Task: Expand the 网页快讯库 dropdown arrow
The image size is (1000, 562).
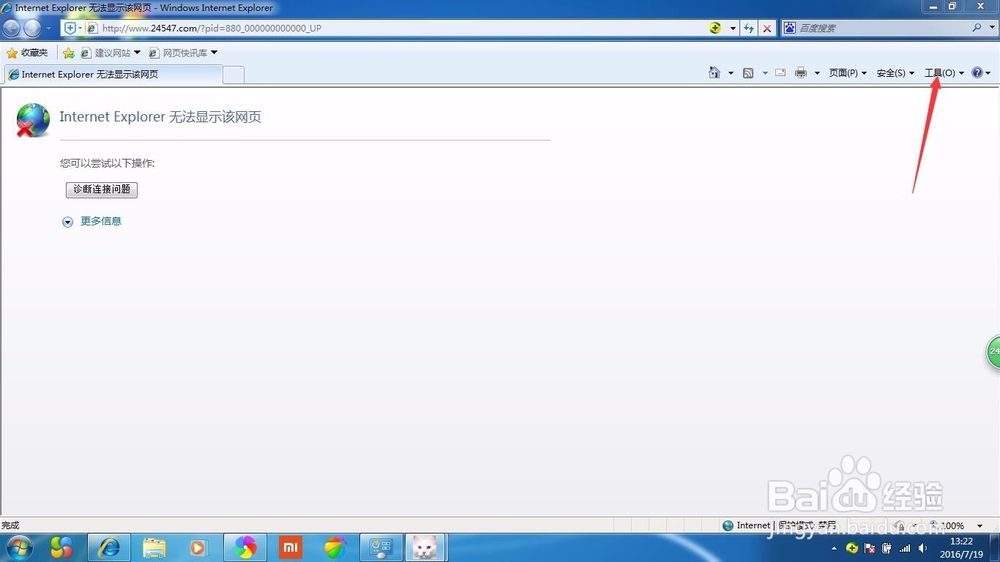Action: click(x=214, y=52)
